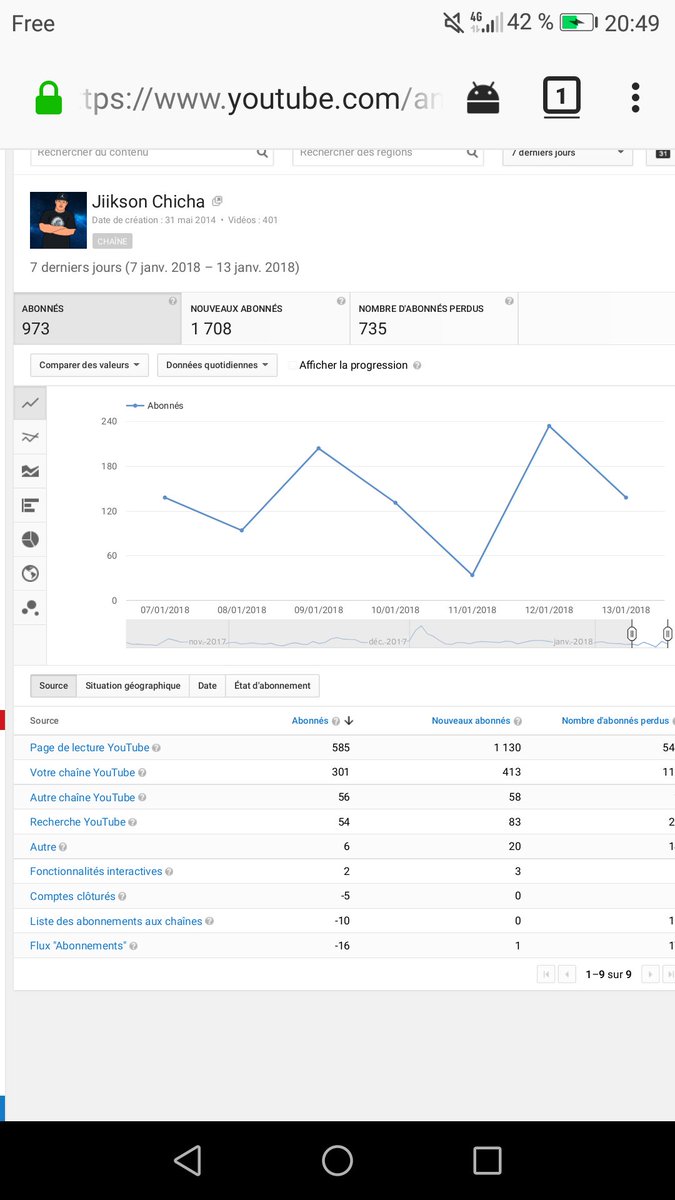Image resolution: width=675 pixels, height=1200 pixels.
Task: Sort descending arrow on Abonnés column
Action: point(349,721)
